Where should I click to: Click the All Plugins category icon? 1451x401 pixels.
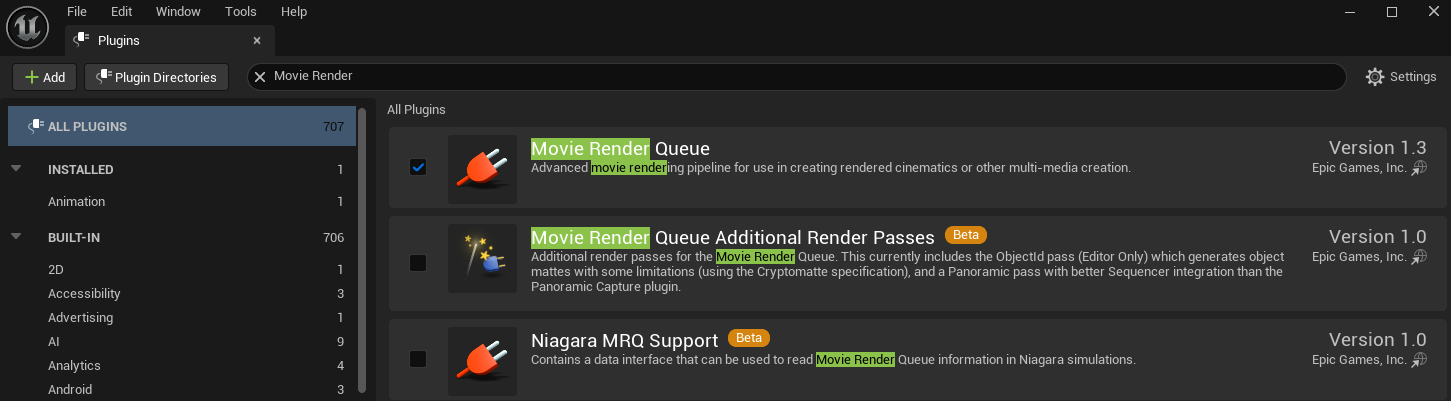pyautogui.click(x=35, y=126)
